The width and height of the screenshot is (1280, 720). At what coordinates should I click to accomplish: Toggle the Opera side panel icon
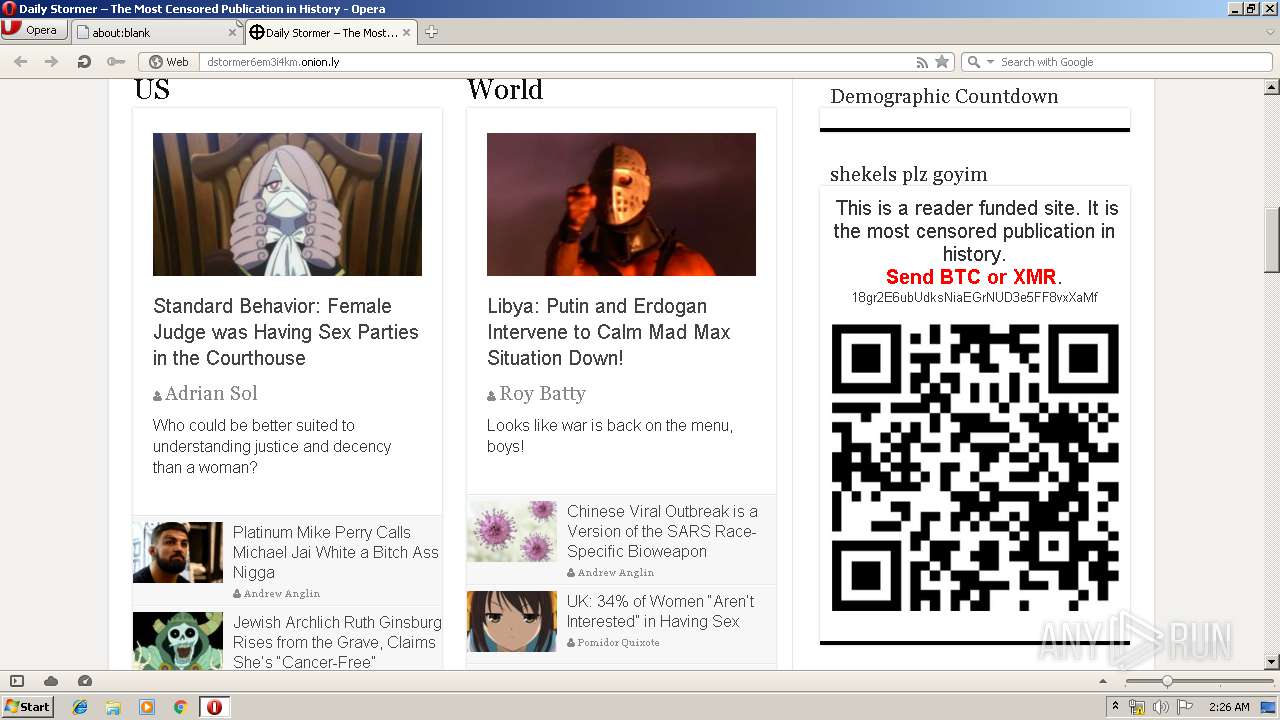tap(17, 681)
